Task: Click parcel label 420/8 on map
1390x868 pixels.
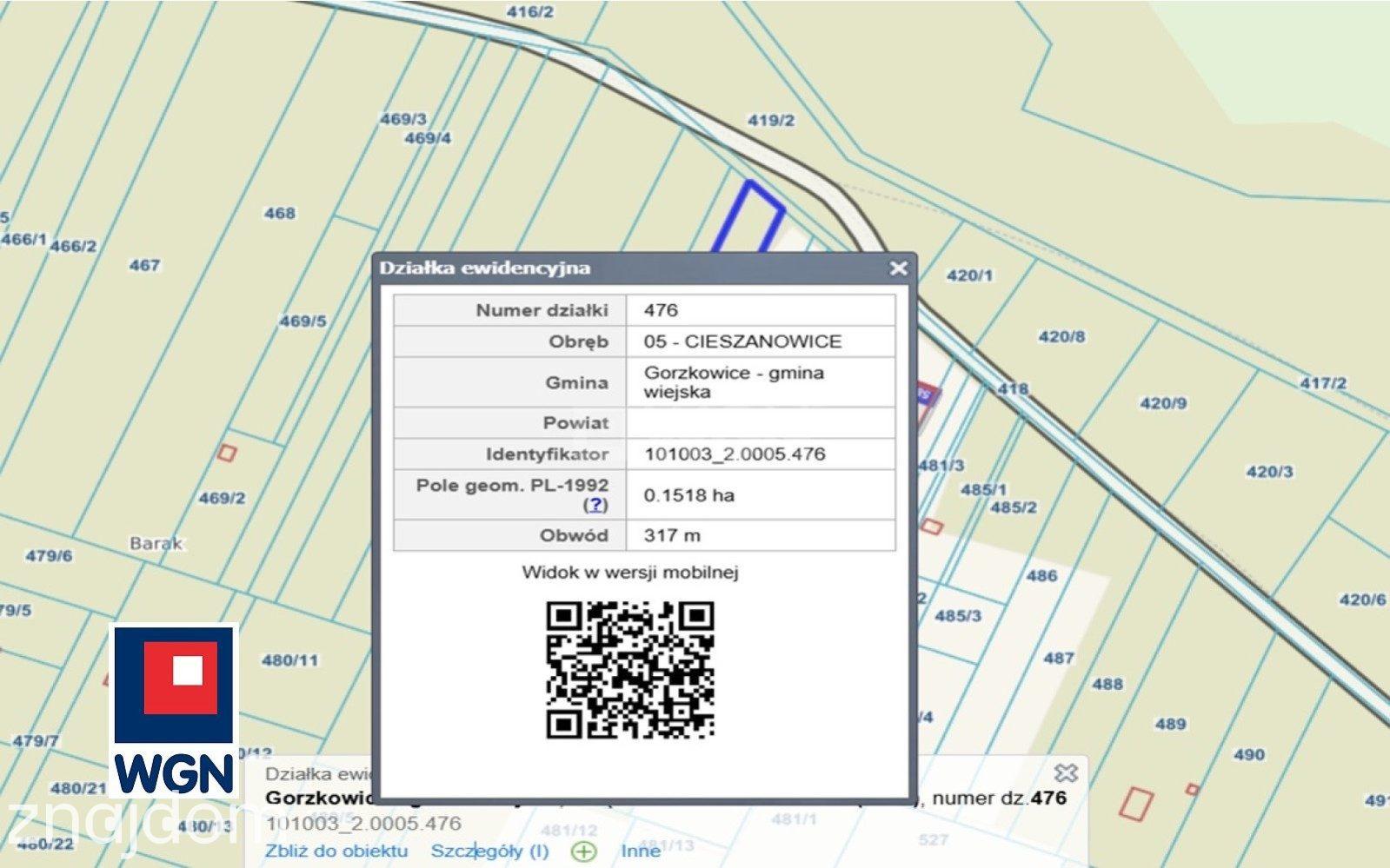Action: (1061, 336)
